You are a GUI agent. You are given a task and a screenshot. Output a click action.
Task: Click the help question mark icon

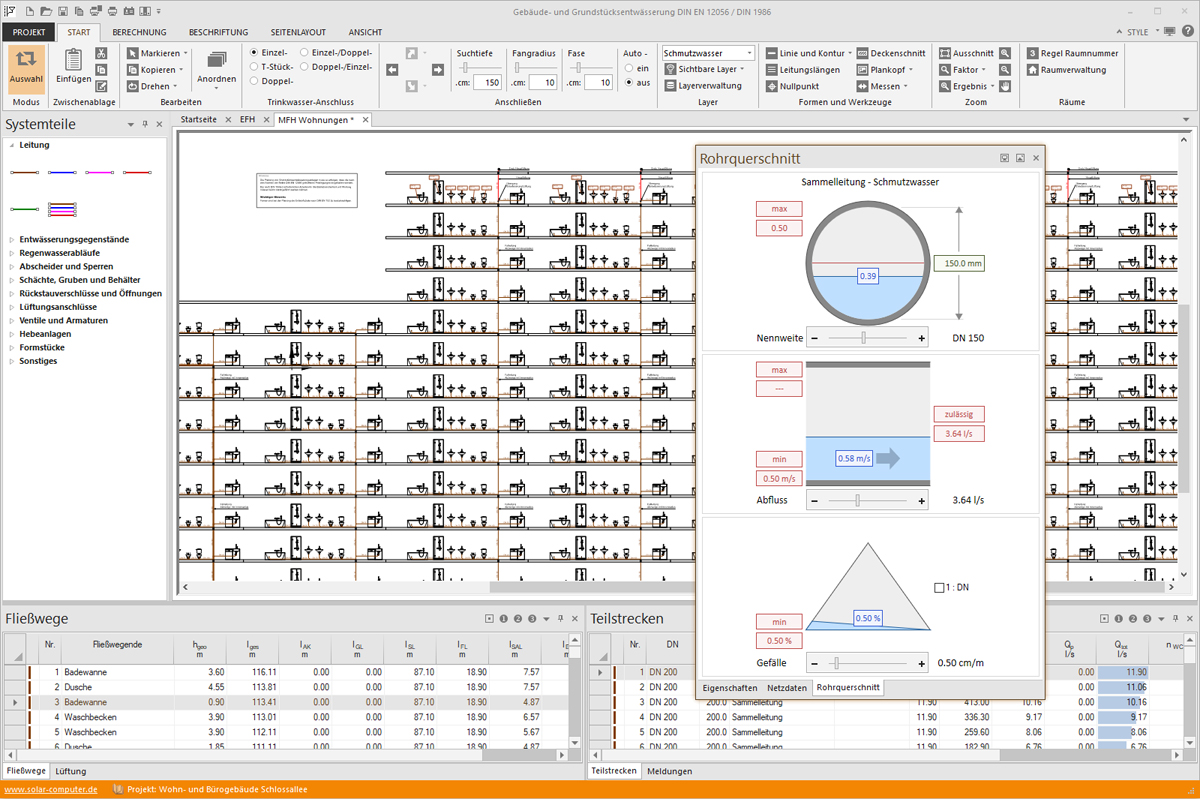coord(1187,32)
